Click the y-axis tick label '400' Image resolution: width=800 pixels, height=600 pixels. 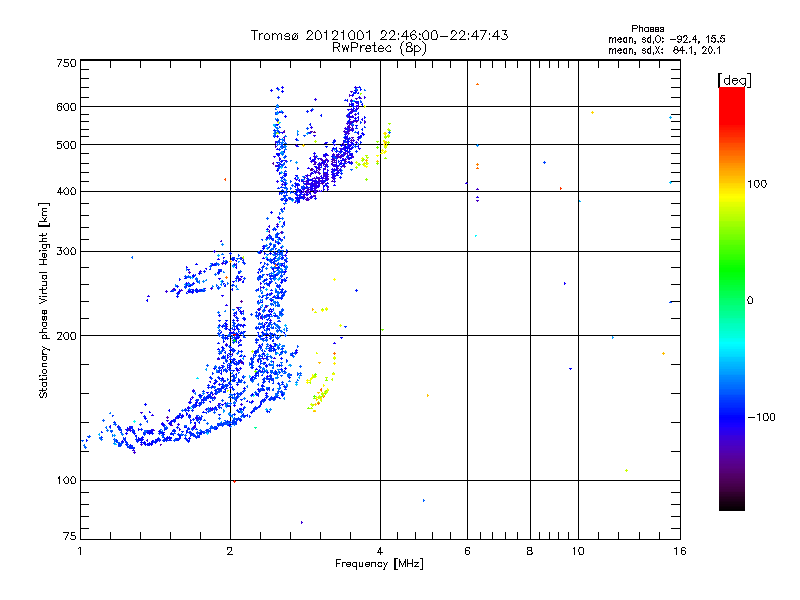(x=66, y=192)
